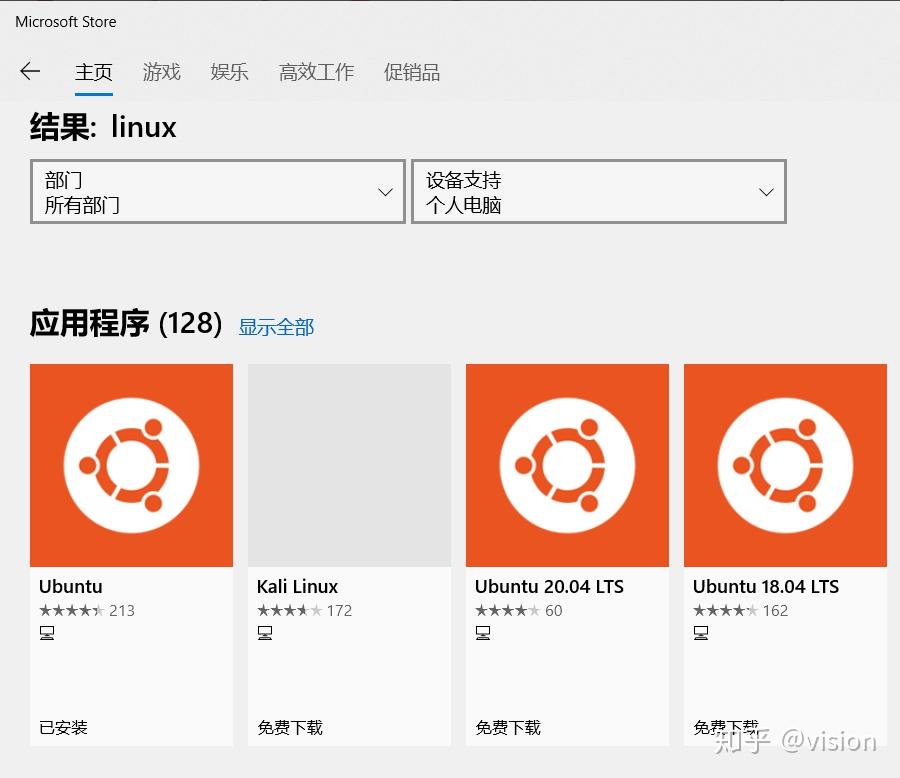
Task: Switch to the 主页 home tab
Action: (x=94, y=72)
